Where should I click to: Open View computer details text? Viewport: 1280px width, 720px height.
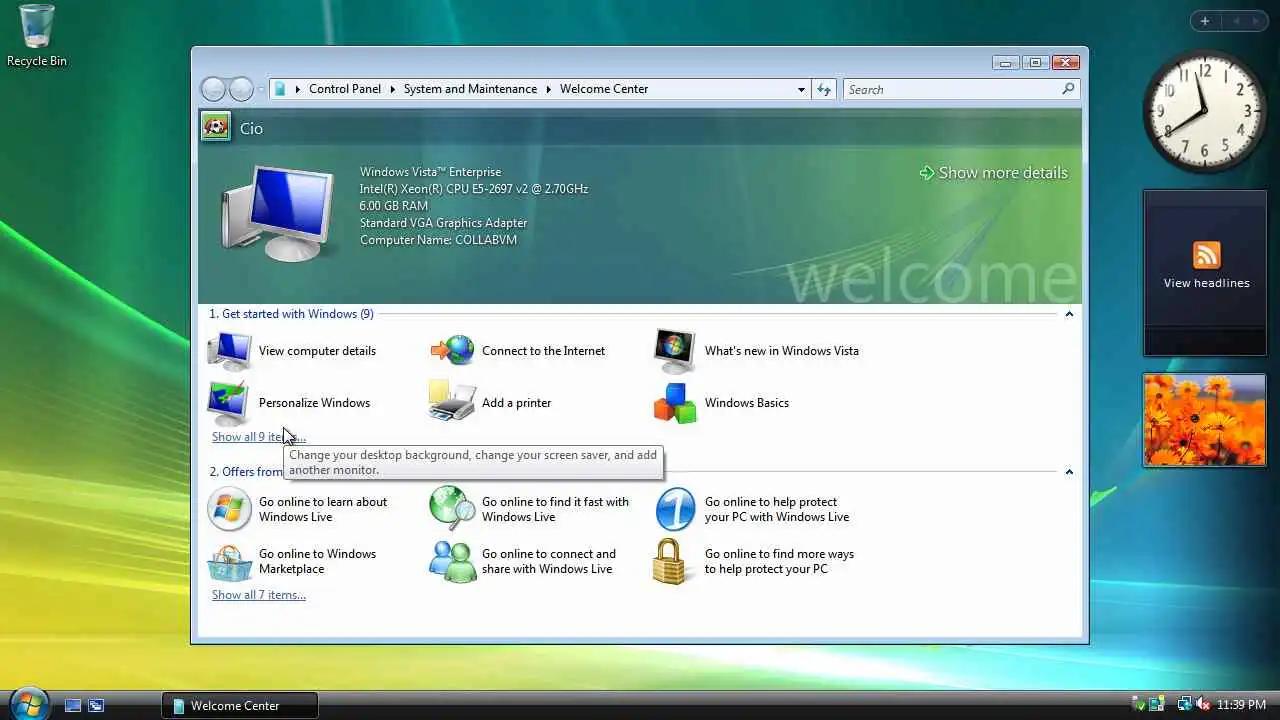(x=317, y=351)
